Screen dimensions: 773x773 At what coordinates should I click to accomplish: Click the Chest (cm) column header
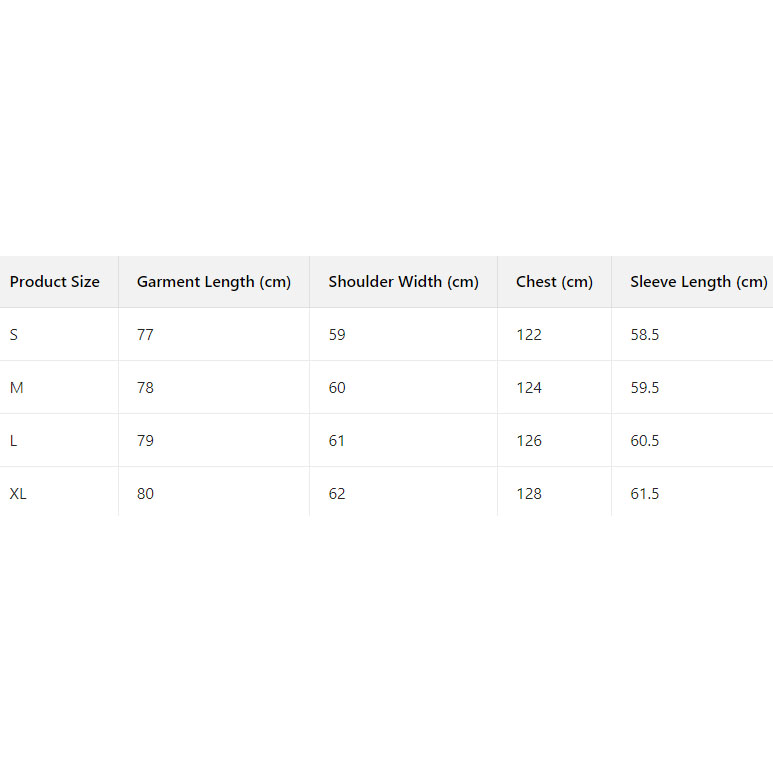click(555, 282)
